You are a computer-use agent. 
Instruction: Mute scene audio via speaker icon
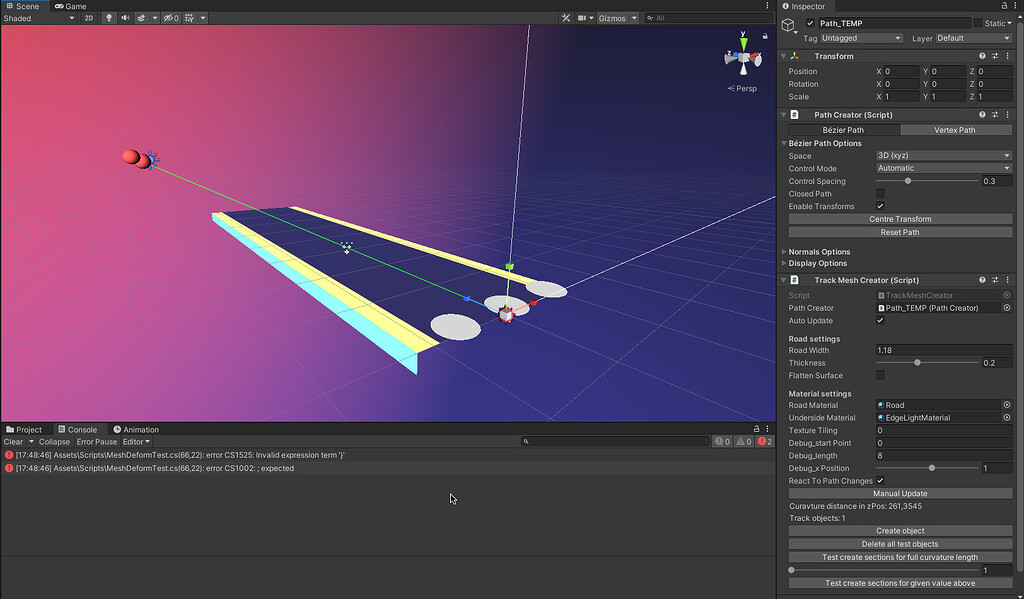[x=126, y=17]
